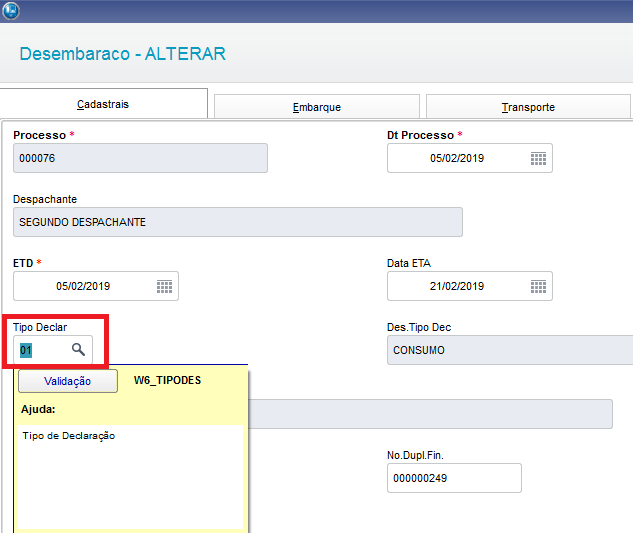Image resolution: width=634 pixels, height=533 pixels.
Task: Click the Validação button in help popup
Action: click(68, 381)
